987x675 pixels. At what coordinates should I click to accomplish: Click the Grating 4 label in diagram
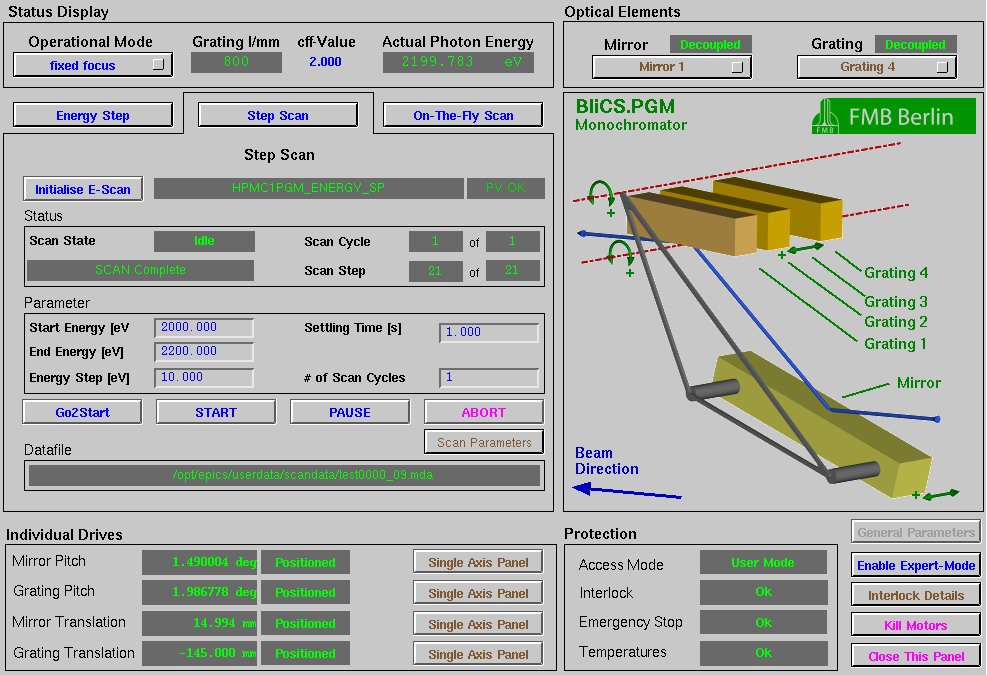coord(896,273)
